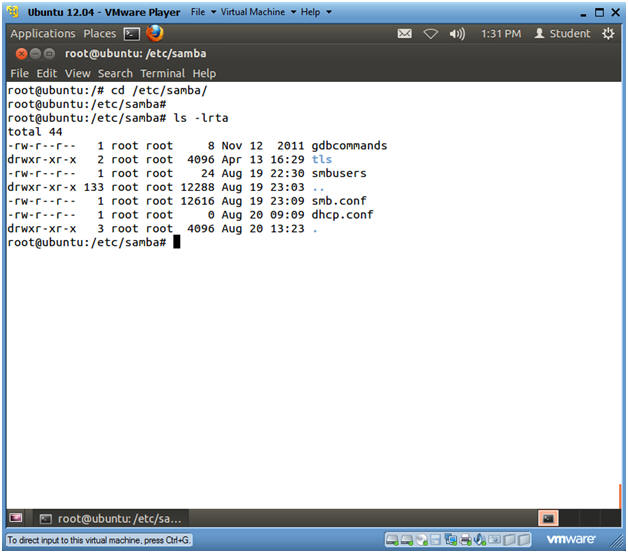Click the VMware floppy drive status icon
This screenshot has width=628, height=553.
pyautogui.click(x=436, y=540)
